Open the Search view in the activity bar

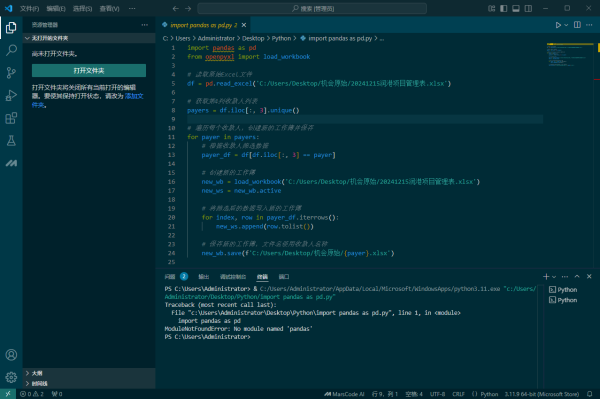11,50
